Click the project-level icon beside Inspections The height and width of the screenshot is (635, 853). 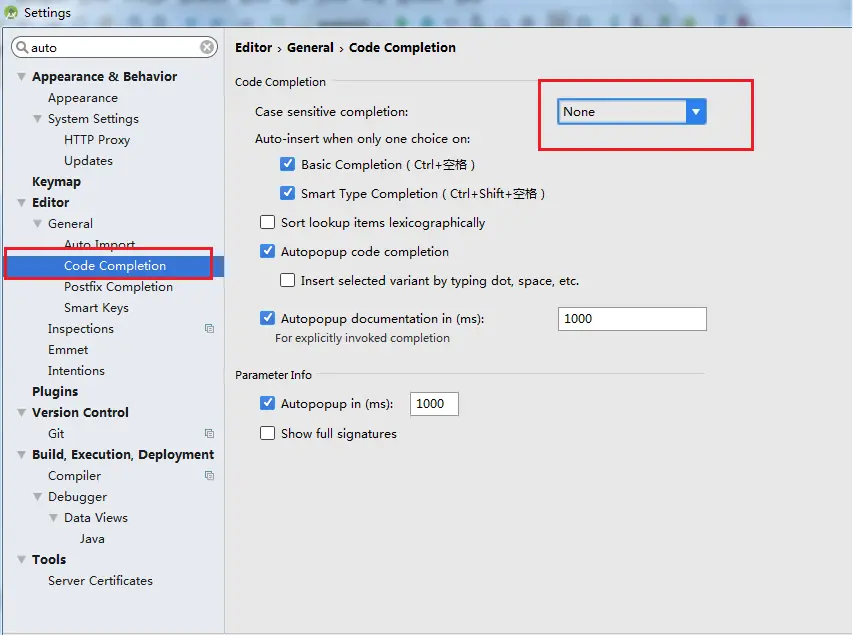coord(209,328)
